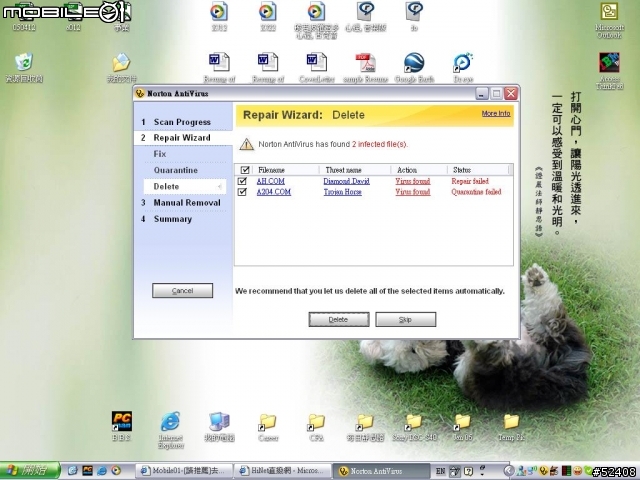
Task: Click the Repair failed status text
Action: point(470,181)
